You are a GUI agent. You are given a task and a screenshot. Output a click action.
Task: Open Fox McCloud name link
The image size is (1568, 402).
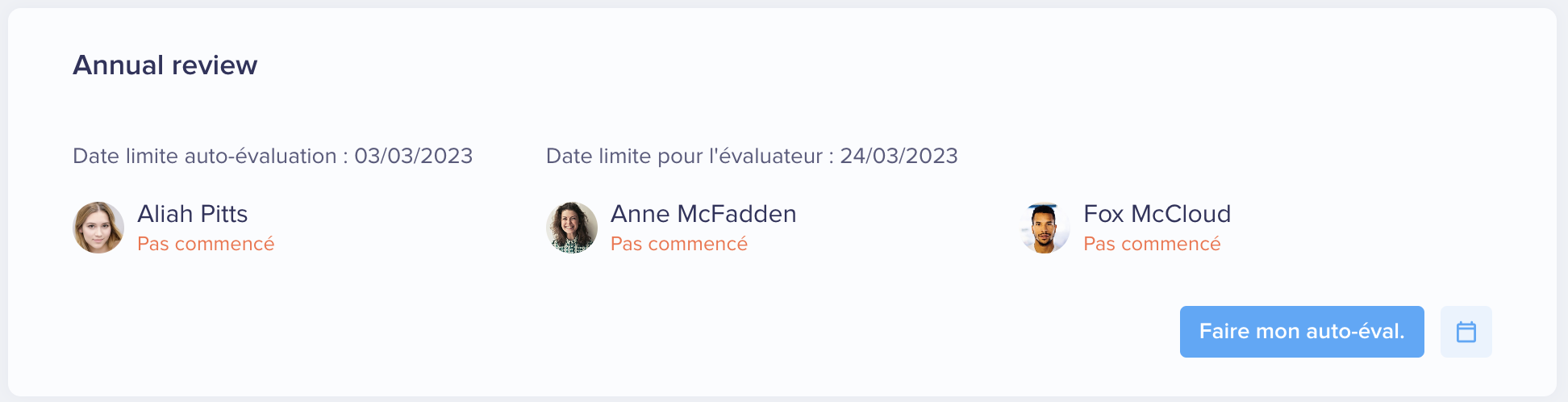click(x=1157, y=214)
